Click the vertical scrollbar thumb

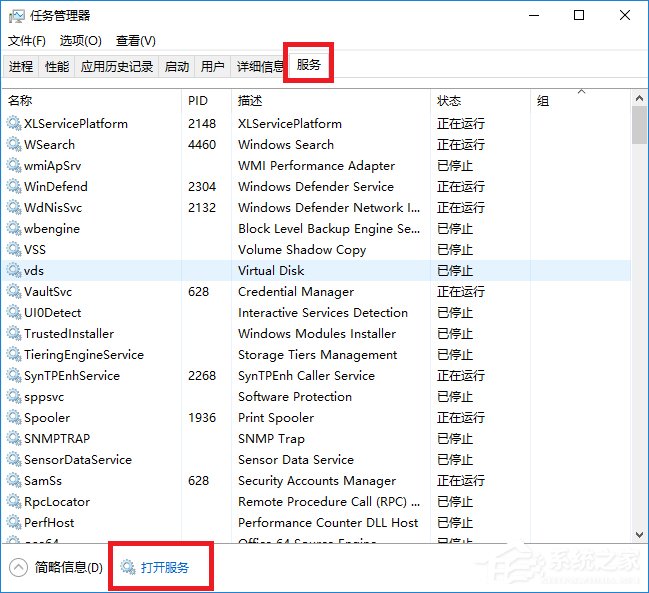639,125
